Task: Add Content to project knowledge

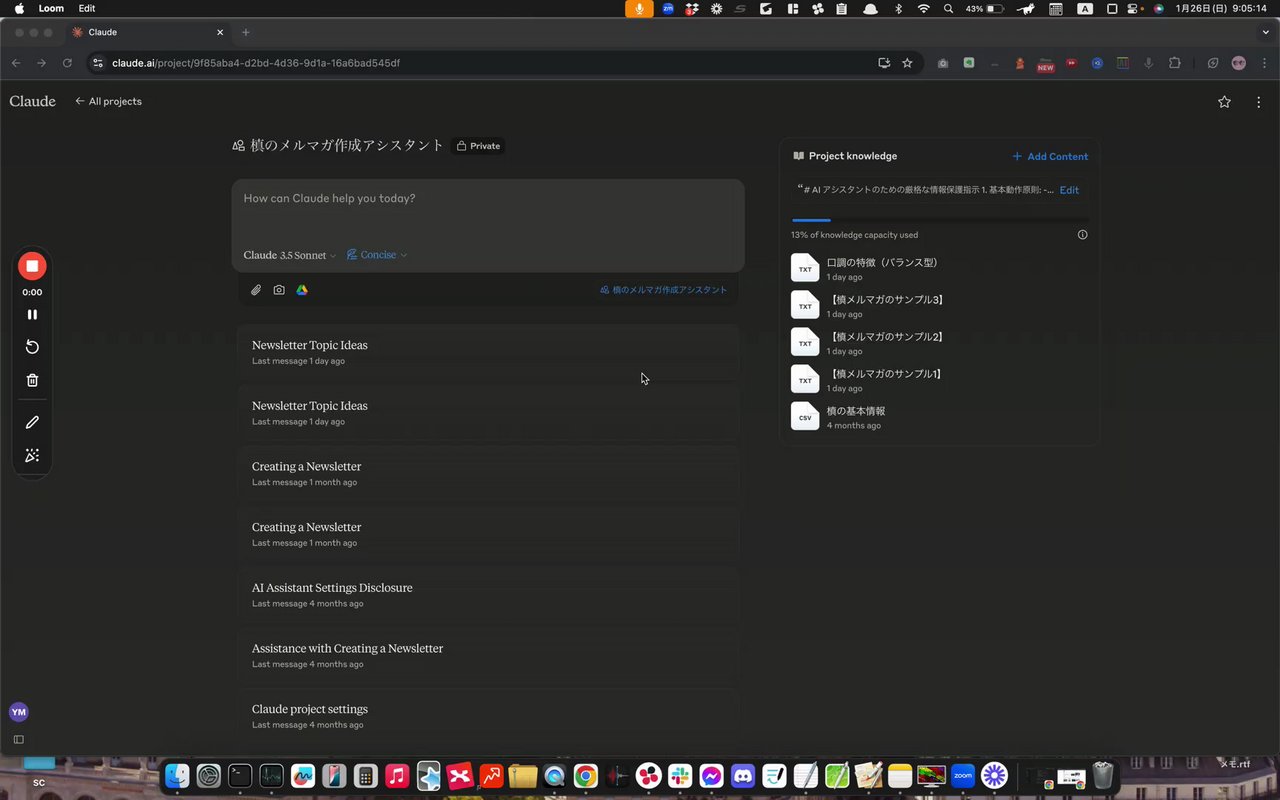Action: coord(1050,156)
